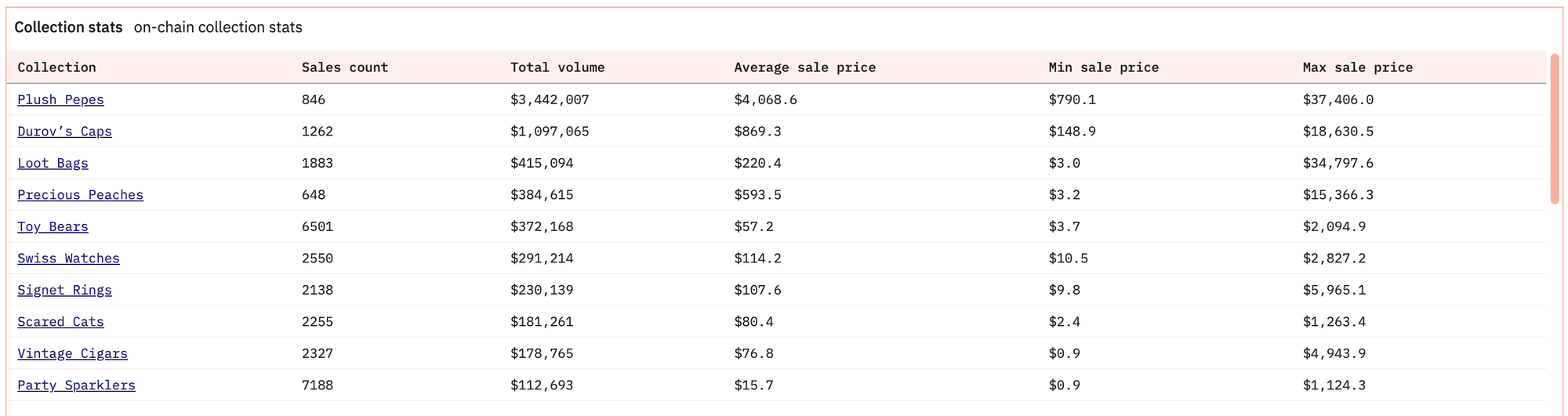Click the table's vertical scrollbar thumb
The height and width of the screenshot is (416, 1568).
(x=1555, y=129)
